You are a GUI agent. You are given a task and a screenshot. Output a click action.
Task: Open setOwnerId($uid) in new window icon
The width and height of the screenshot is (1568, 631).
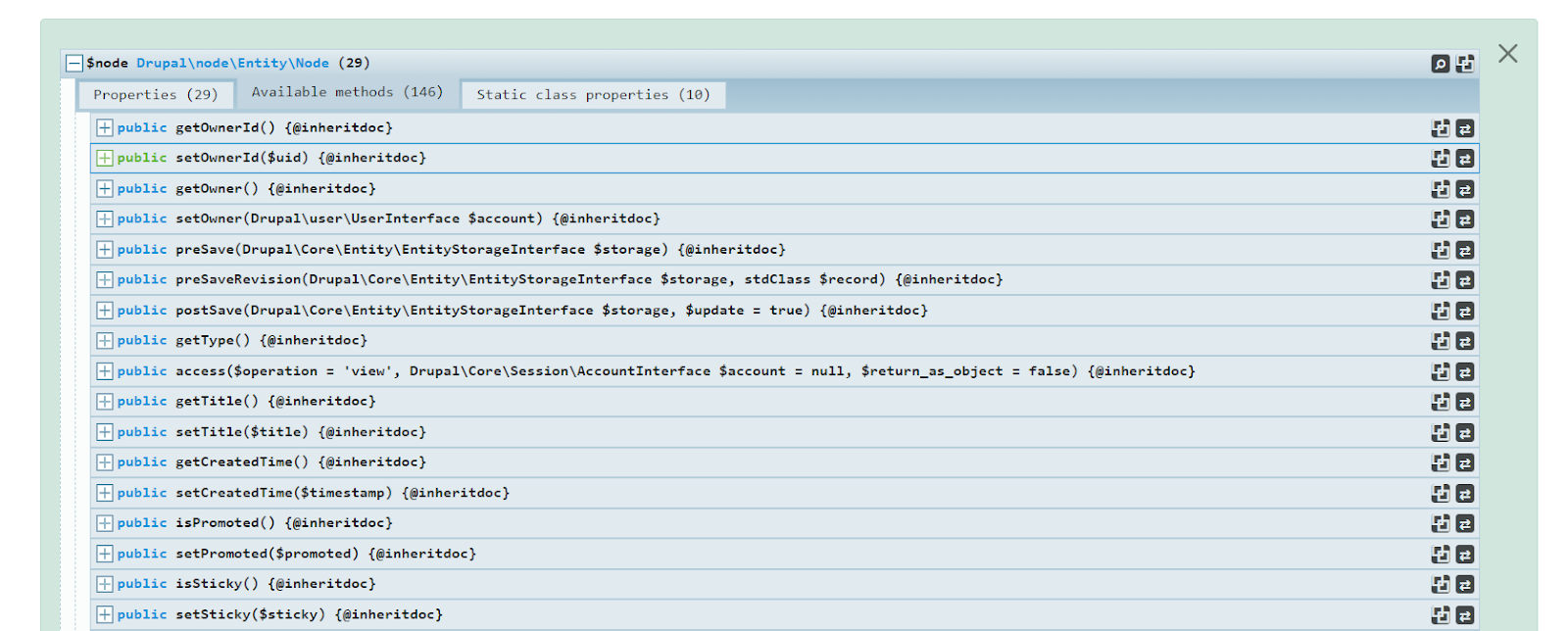[x=1441, y=159]
